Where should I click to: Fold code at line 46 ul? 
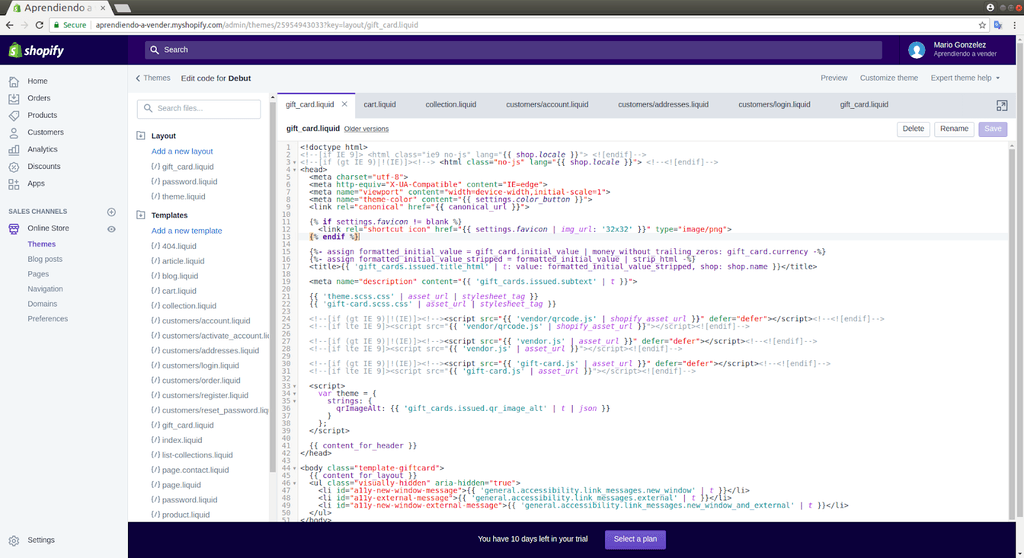click(295, 483)
